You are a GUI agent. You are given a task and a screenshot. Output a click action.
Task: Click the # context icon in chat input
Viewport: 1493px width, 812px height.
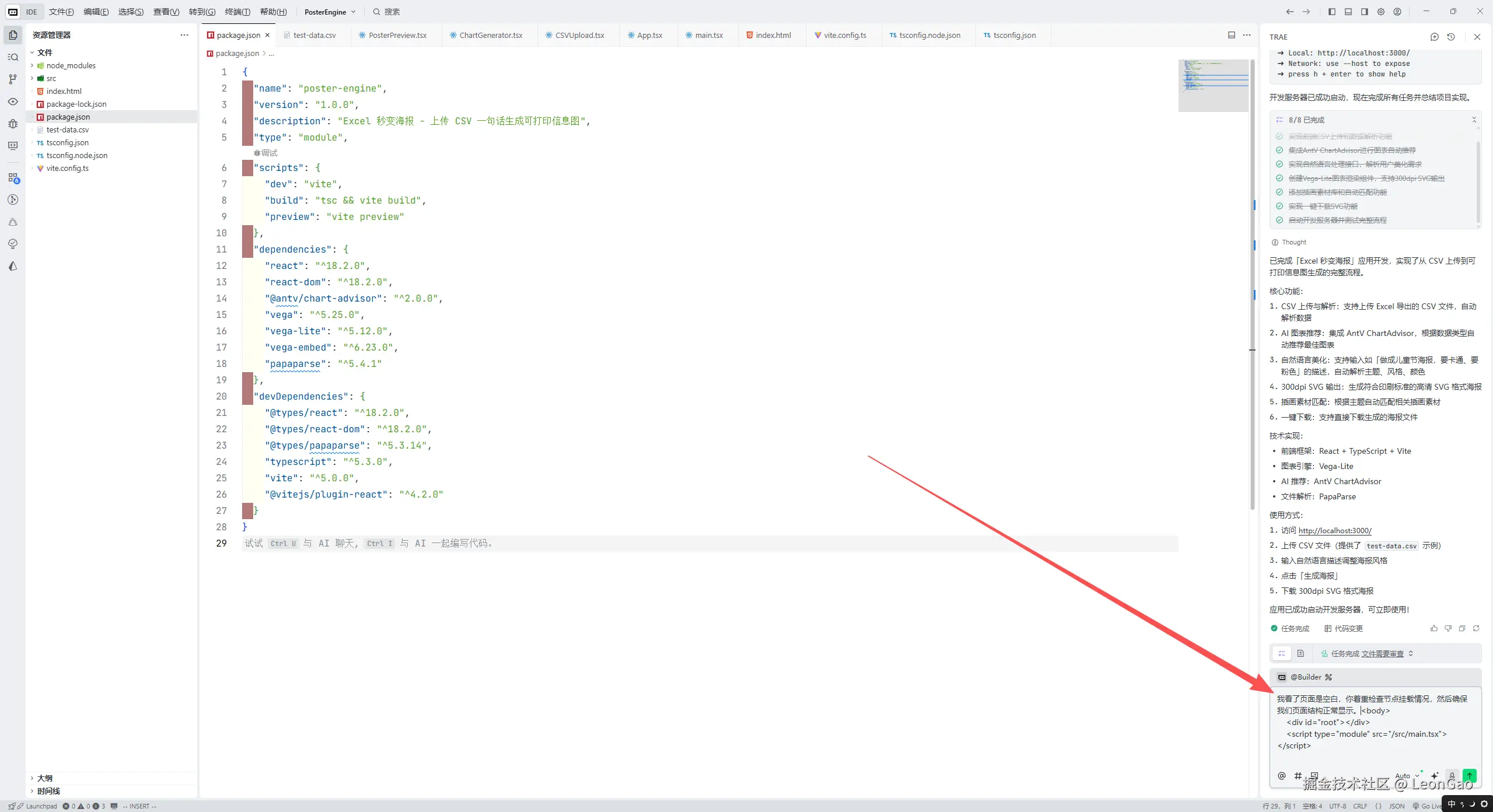pyautogui.click(x=1298, y=775)
